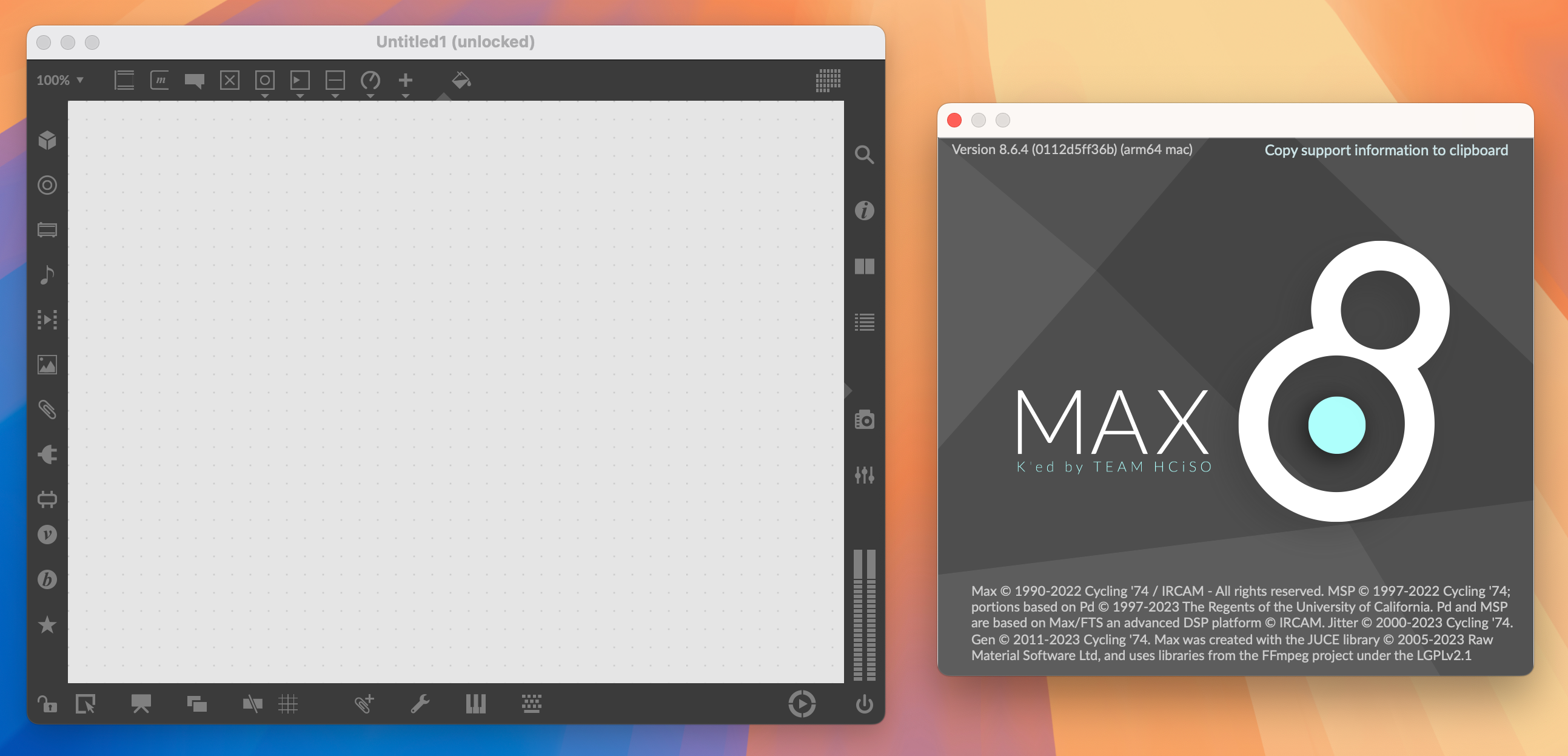The image size is (1568, 756).
Task: Toggle the mute-flag icon in bottom toolbar
Action: [253, 705]
